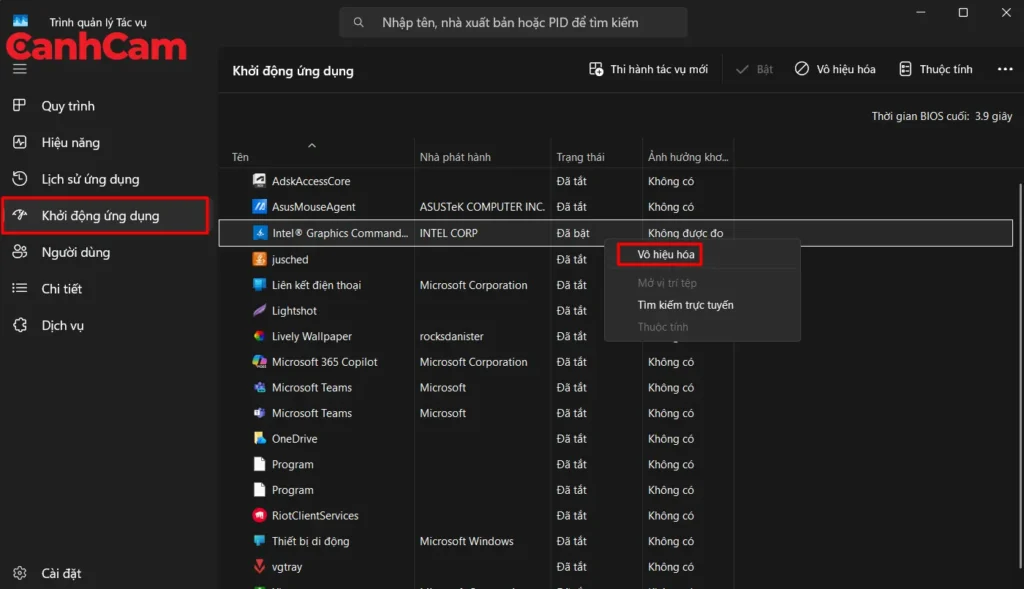
Task: Click the Lively Wallpaper icon
Action: (257, 336)
